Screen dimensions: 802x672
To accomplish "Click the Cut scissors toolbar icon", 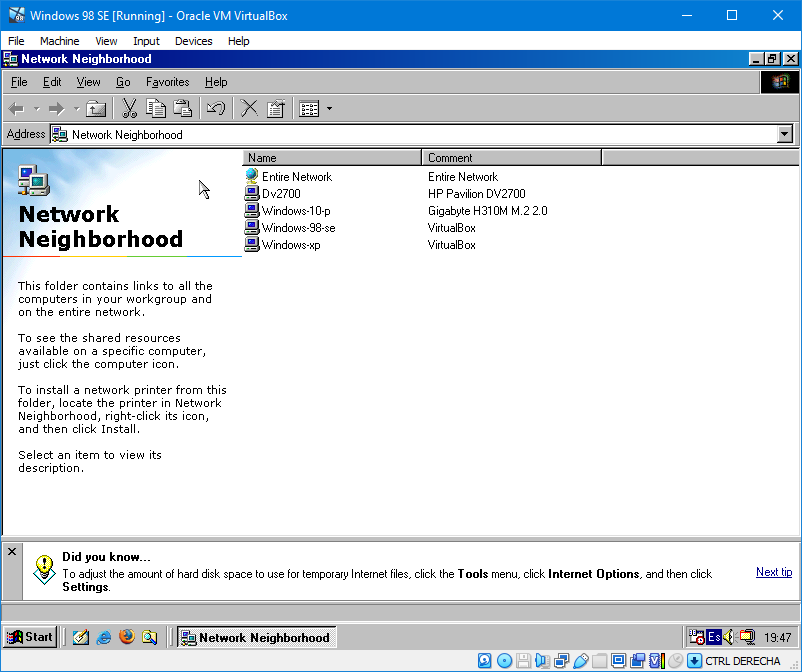I will pyautogui.click(x=129, y=108).
